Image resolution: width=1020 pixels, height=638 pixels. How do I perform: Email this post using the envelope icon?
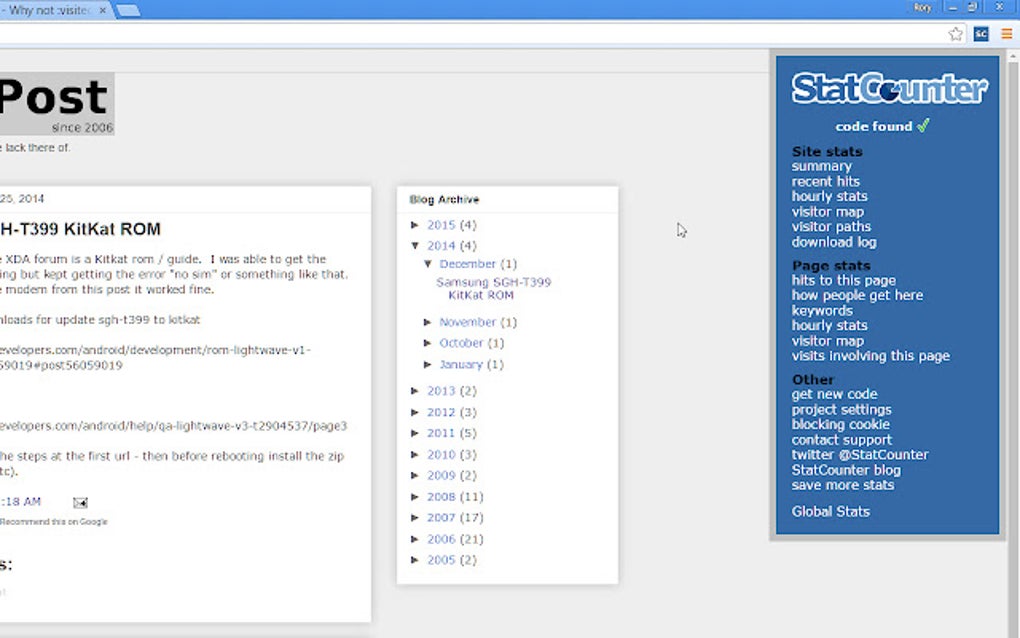coord(80,502)
